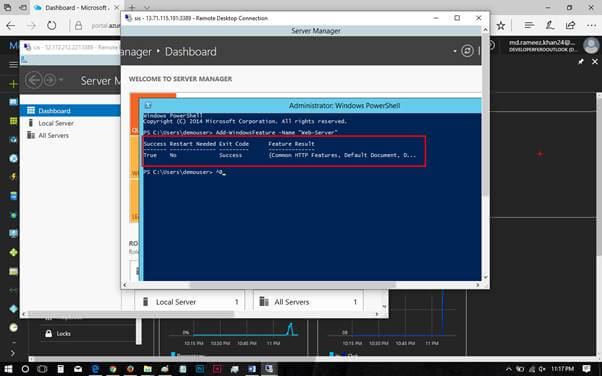
Task: Click the Remote Desktop taskbar icon
Action: 269,369
